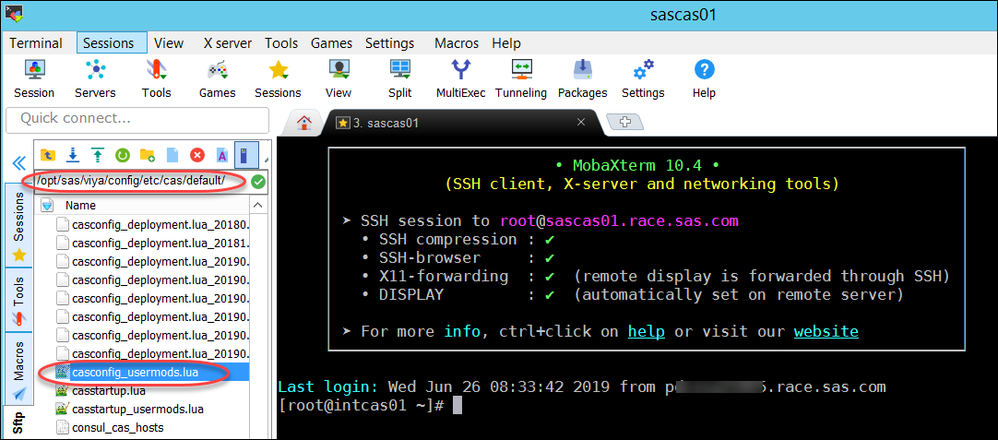The width and height of the screenshot is (998, 440).
Task: Switch to the Sftp side tab
Action: pyautogui.click(x=18, y=422)
